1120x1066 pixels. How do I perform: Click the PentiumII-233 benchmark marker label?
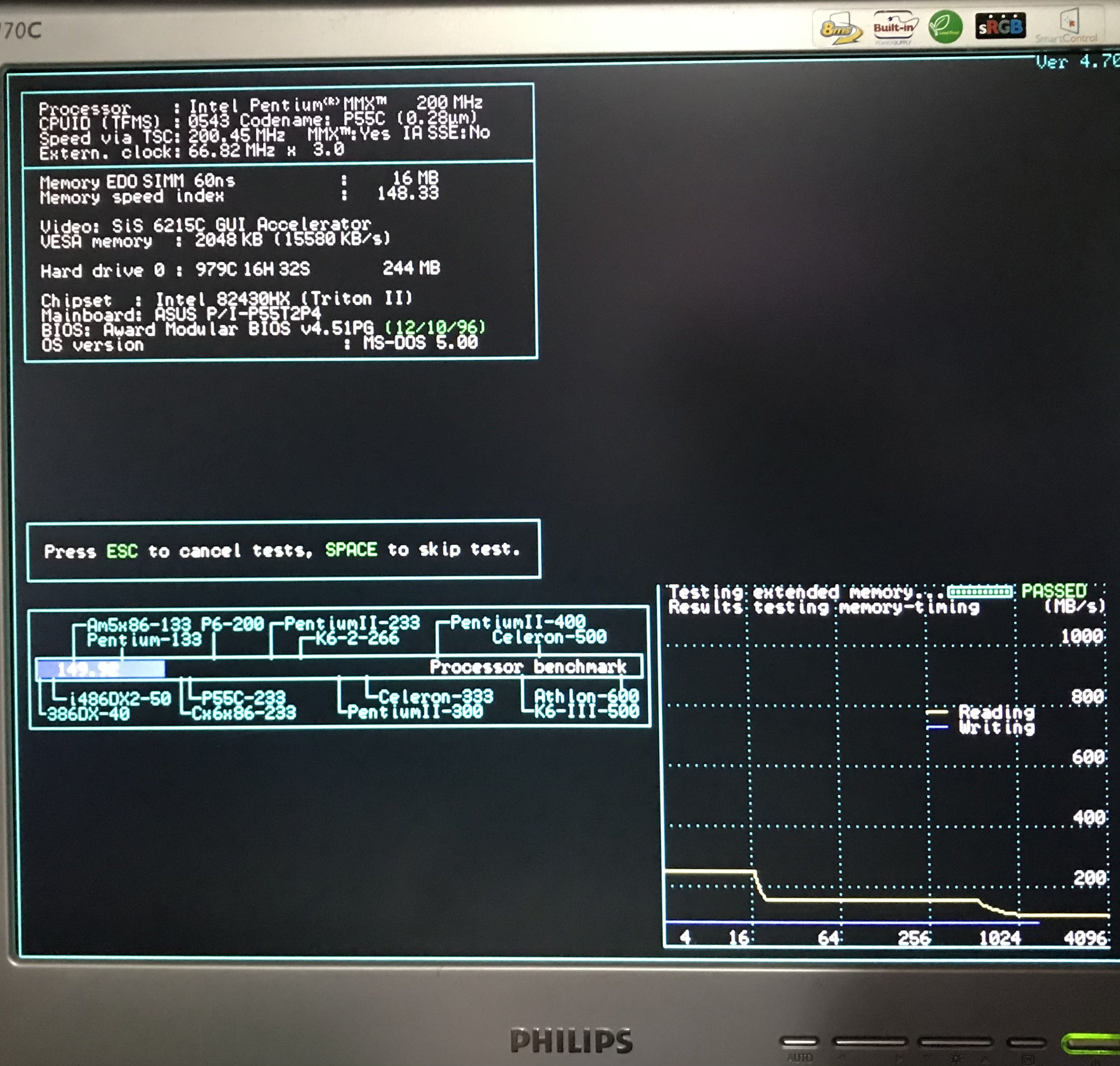pyautogui.click(x=351, y=623)
